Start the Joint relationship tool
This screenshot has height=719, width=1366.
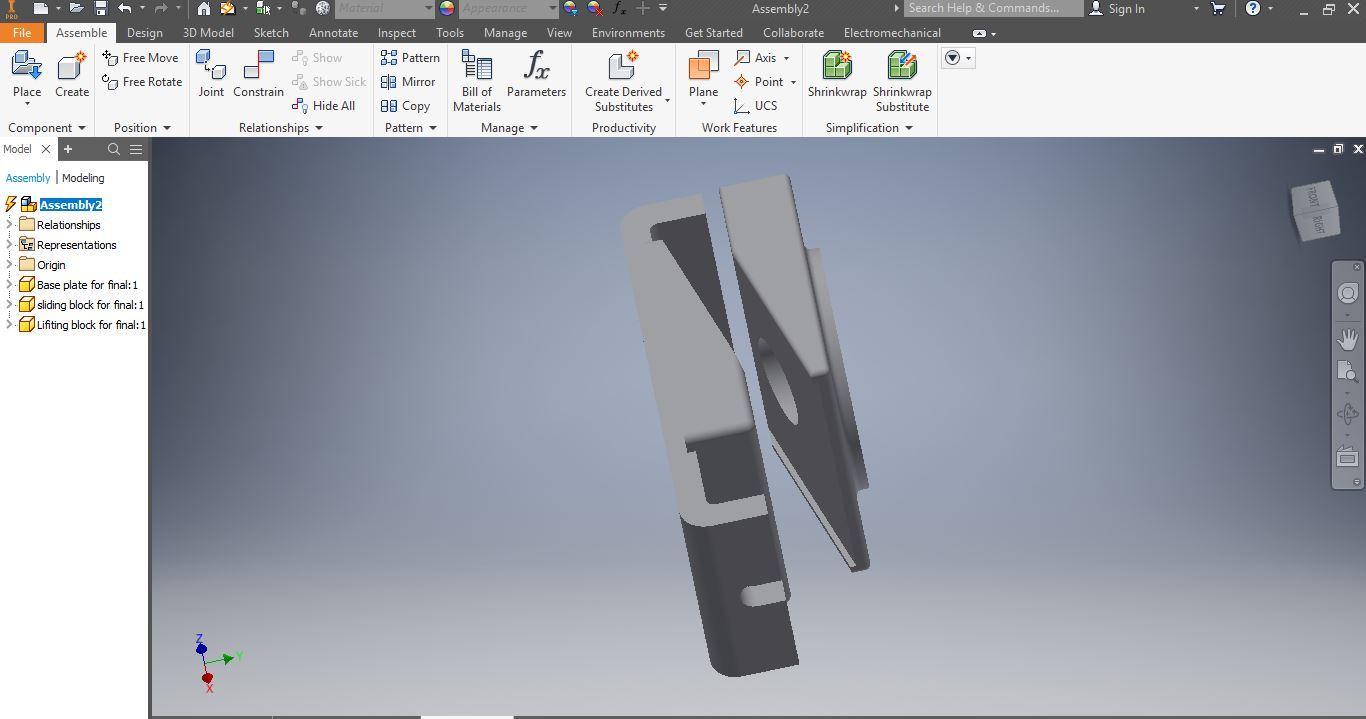211,75
